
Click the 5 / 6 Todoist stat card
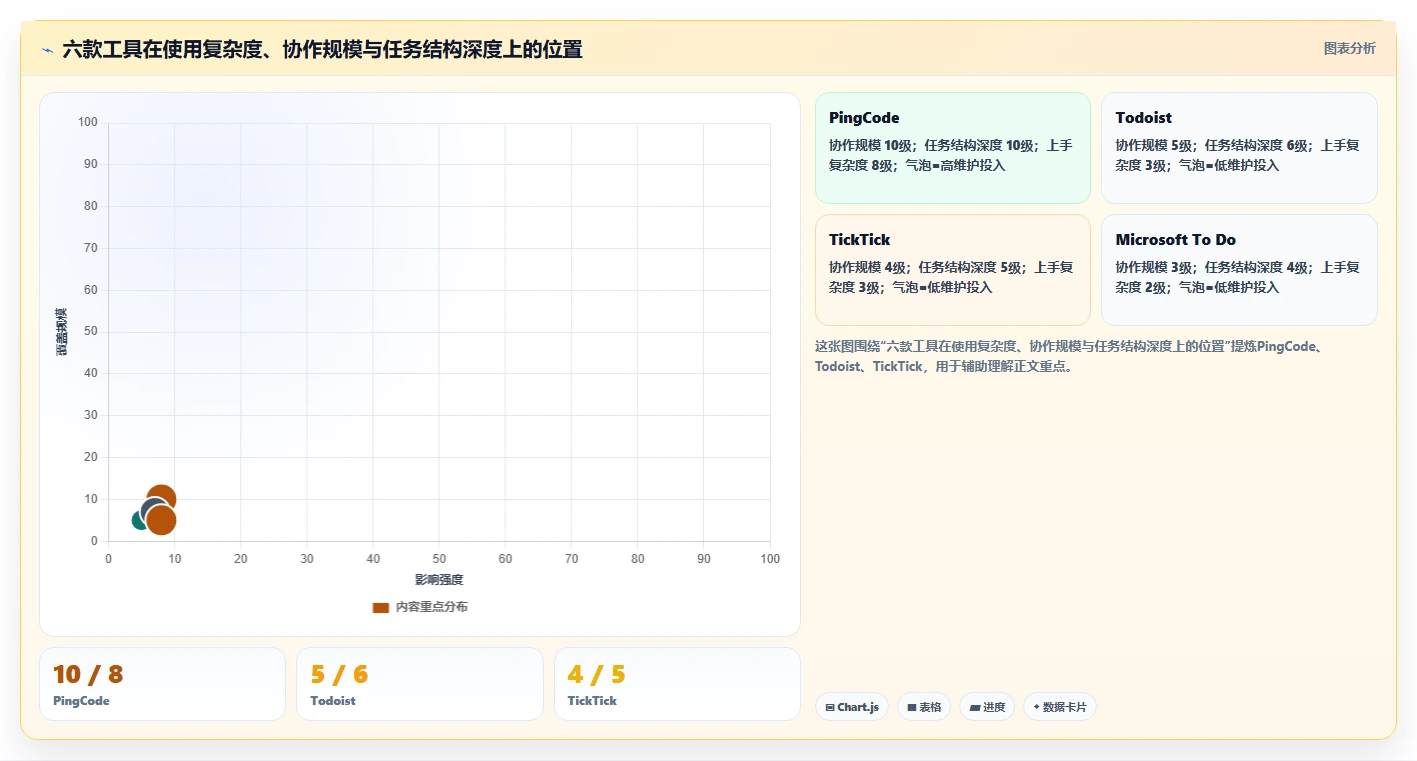click(x=420, y=684)
